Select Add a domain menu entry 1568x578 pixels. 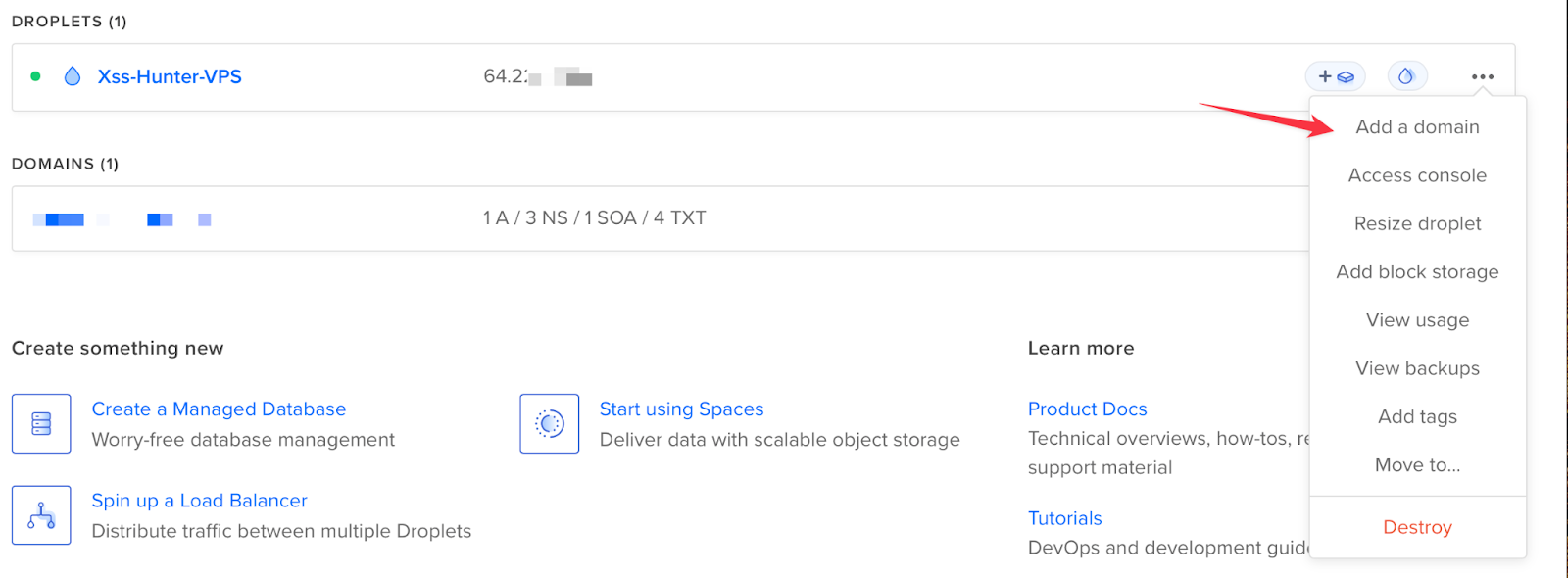click(x=1417, y=126)
